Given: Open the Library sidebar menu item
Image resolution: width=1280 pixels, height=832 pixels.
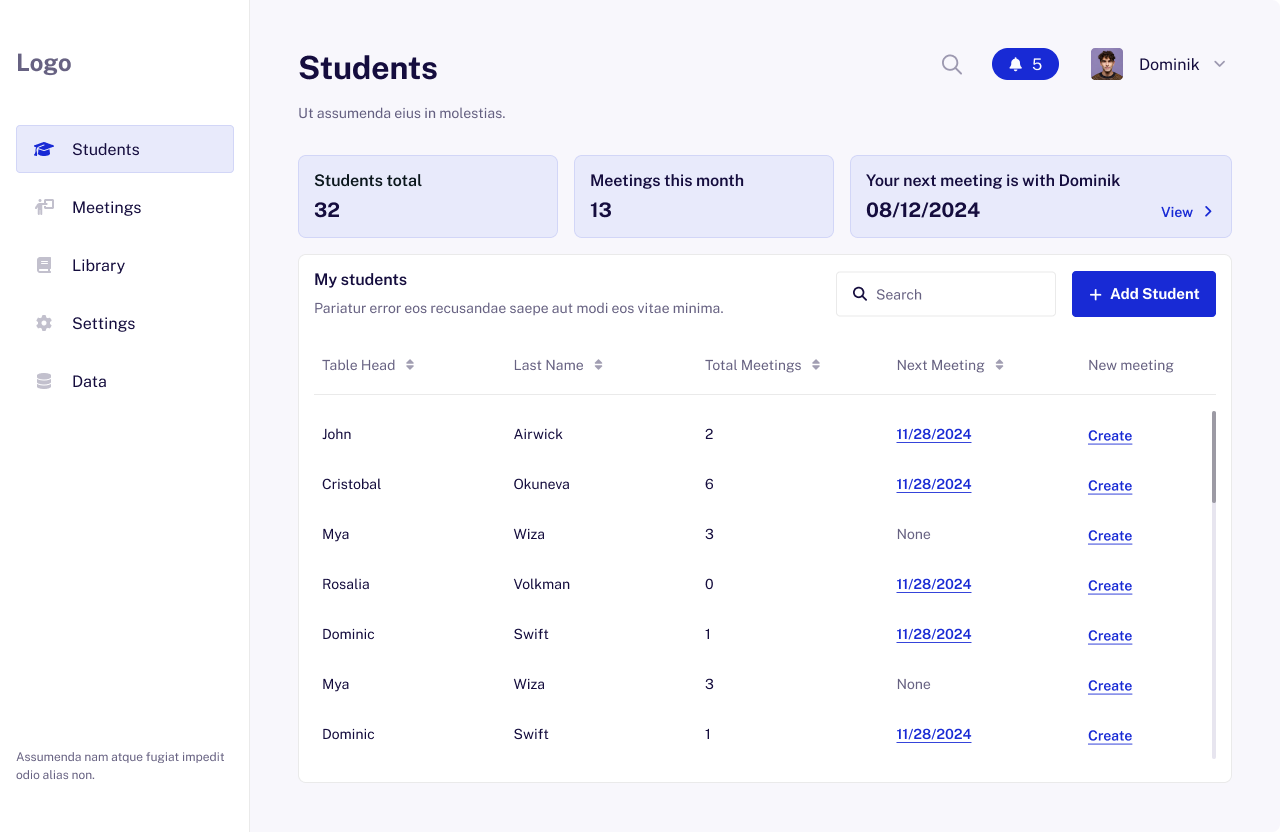Looking at the screenshot, I should click(98, 265).
